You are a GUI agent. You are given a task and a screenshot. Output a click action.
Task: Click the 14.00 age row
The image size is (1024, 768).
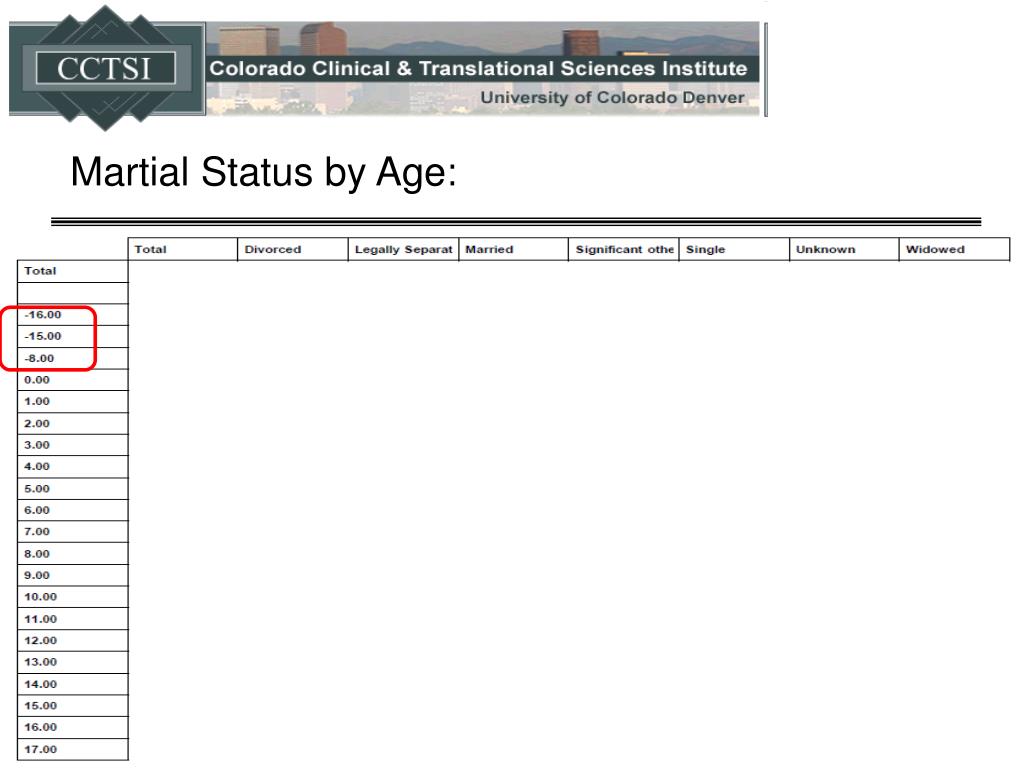(x=72, y=684)
